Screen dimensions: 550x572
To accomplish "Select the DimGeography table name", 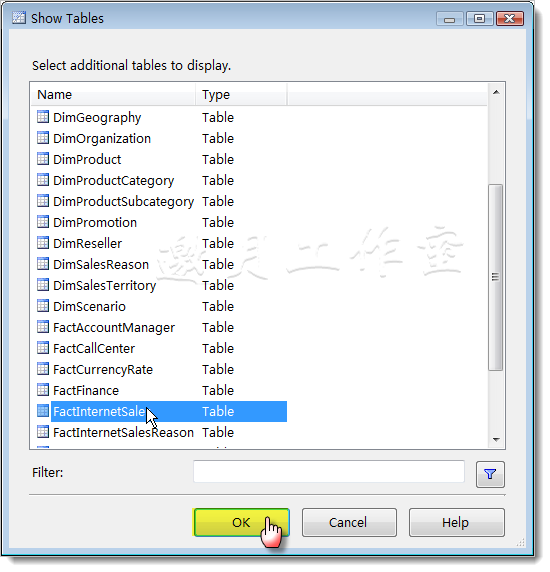I will click(x=97, y=118).
